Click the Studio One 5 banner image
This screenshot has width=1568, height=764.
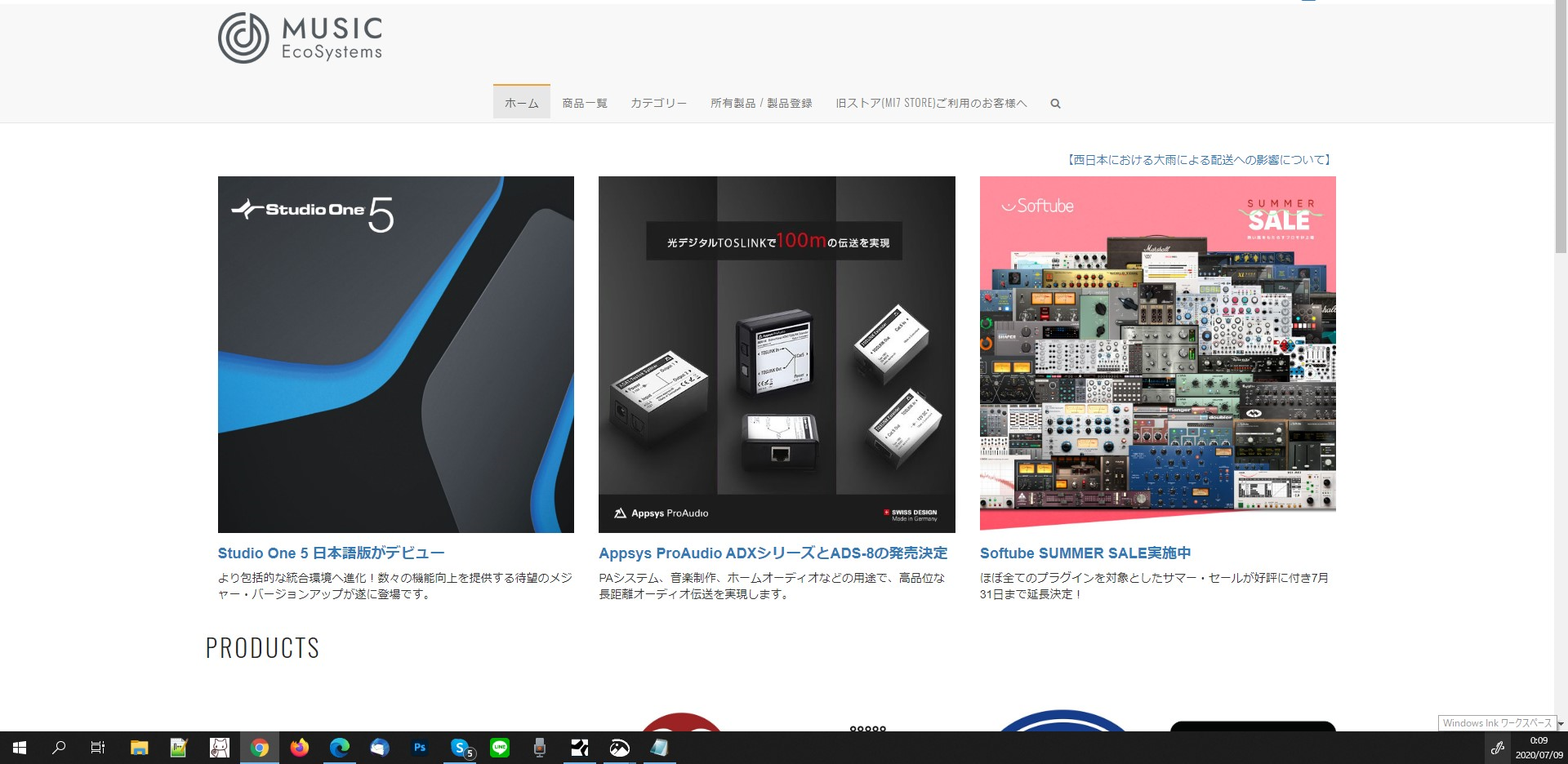coord(396,354)
